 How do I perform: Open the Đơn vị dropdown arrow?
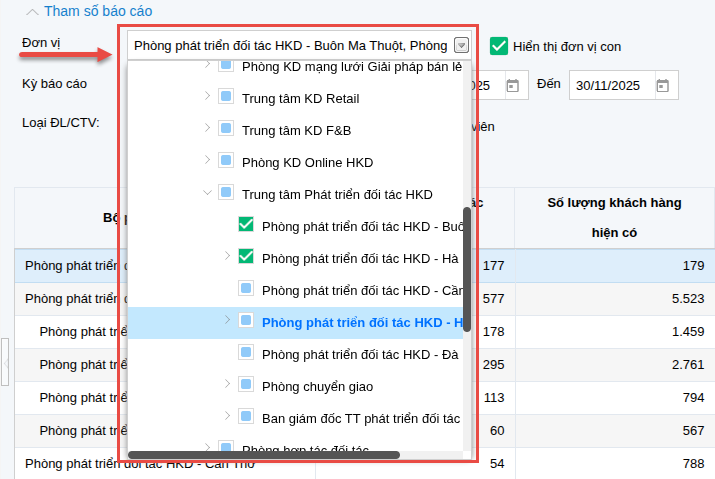coord(460,45)
